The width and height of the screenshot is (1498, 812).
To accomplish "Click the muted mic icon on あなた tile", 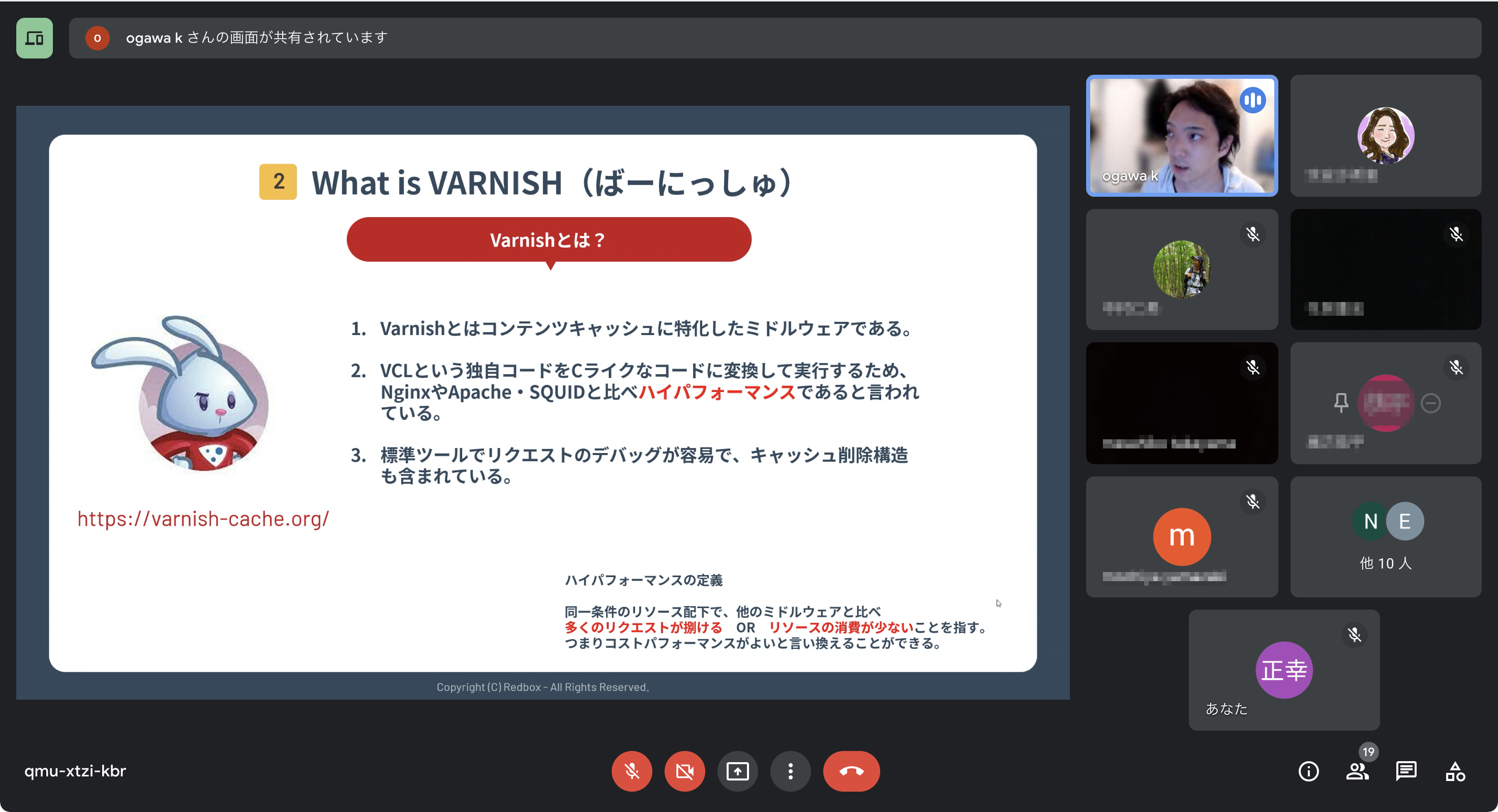I will coord(1355,635).
